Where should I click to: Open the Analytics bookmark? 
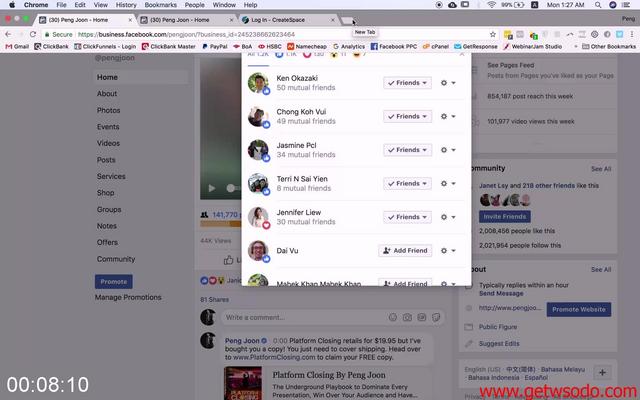click(x=349, y=47)
